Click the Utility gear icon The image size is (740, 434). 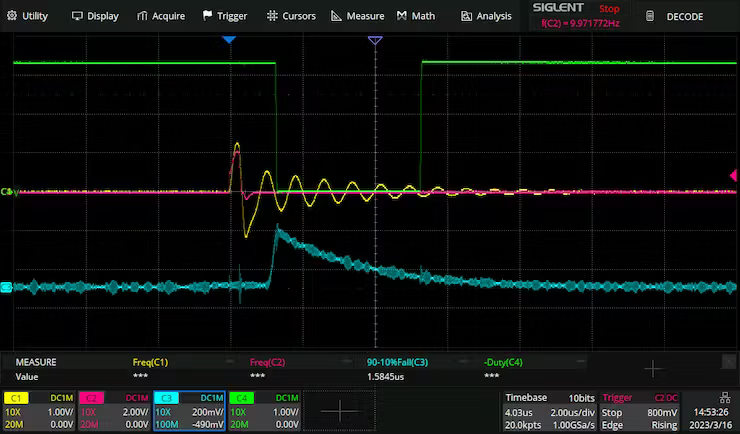[12, 16]
